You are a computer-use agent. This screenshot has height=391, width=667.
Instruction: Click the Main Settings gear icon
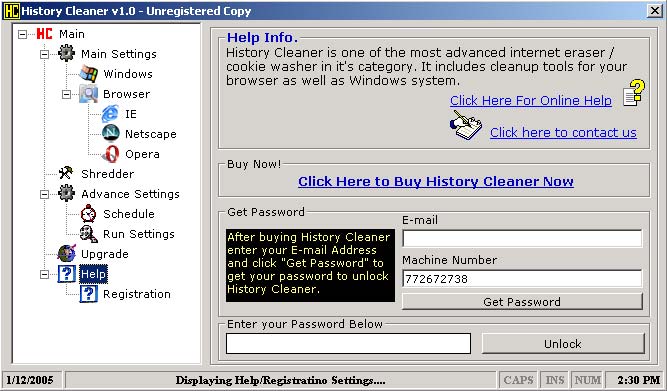66,54
